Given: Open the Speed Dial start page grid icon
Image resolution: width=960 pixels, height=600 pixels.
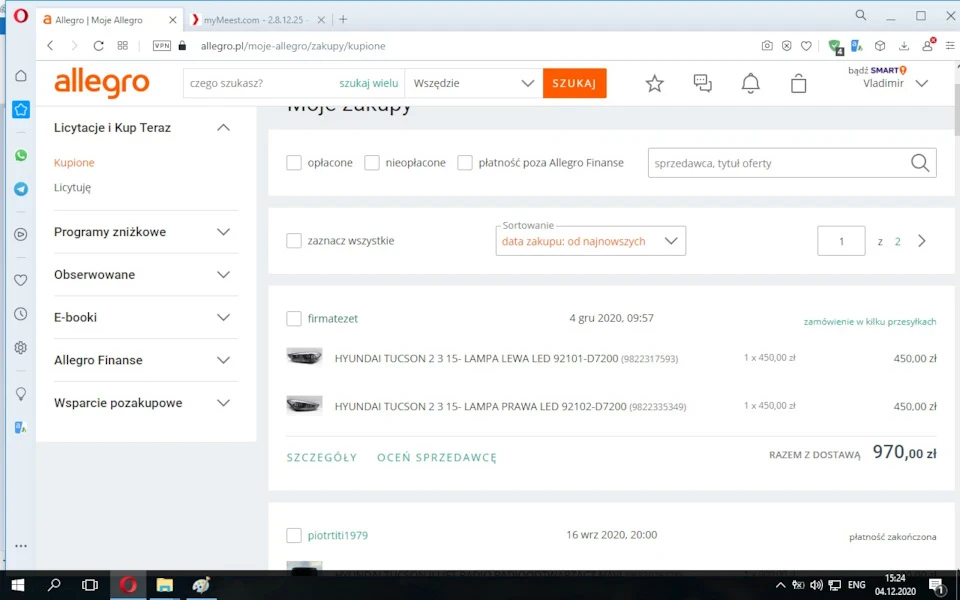Looking at the screenshot, I should (x=122, y=46).
